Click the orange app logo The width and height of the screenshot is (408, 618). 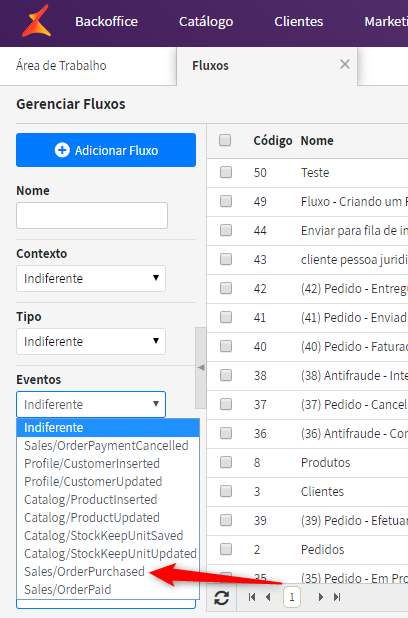(36, 21)
